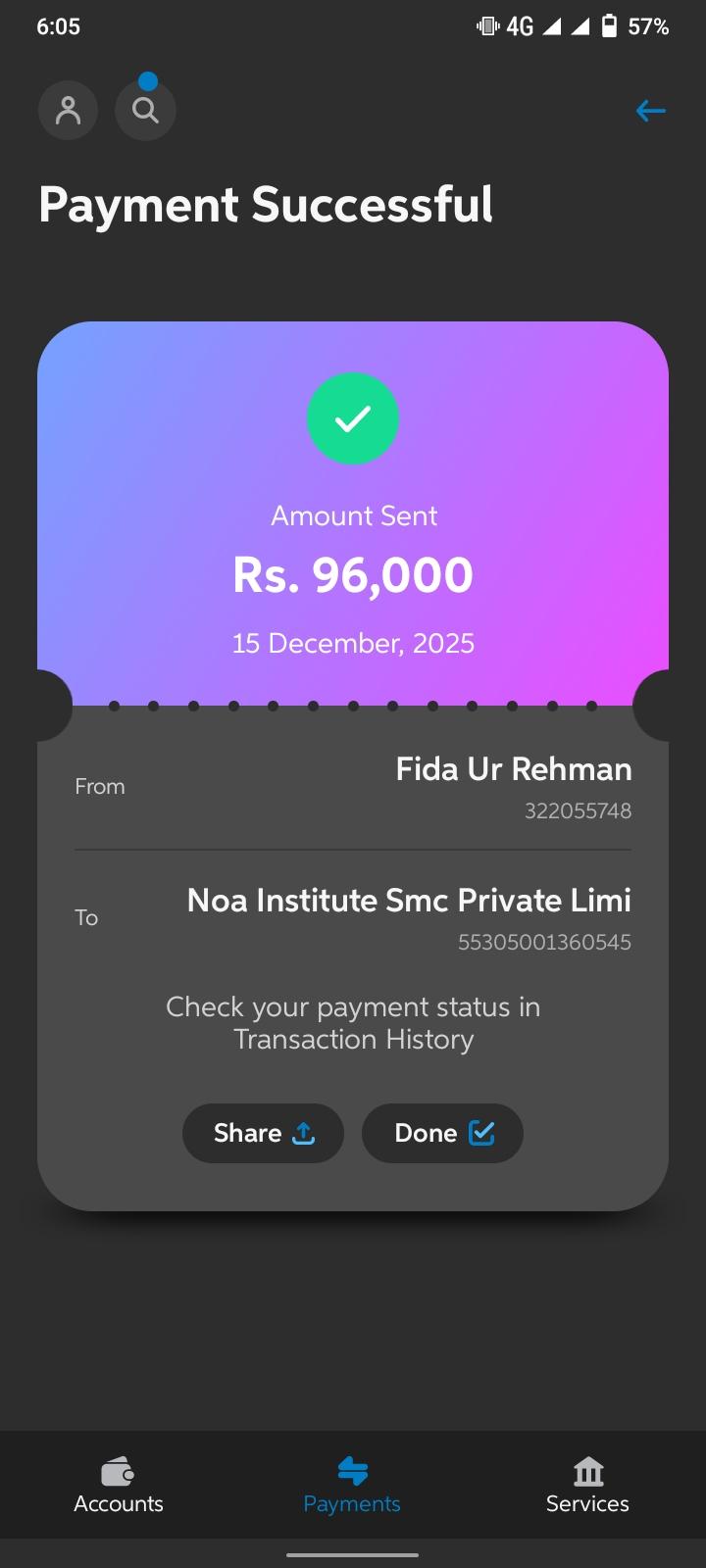706x1568 pixels.
Task: Tap the Transaction History status message
Action: click(x=353, y=1023)
